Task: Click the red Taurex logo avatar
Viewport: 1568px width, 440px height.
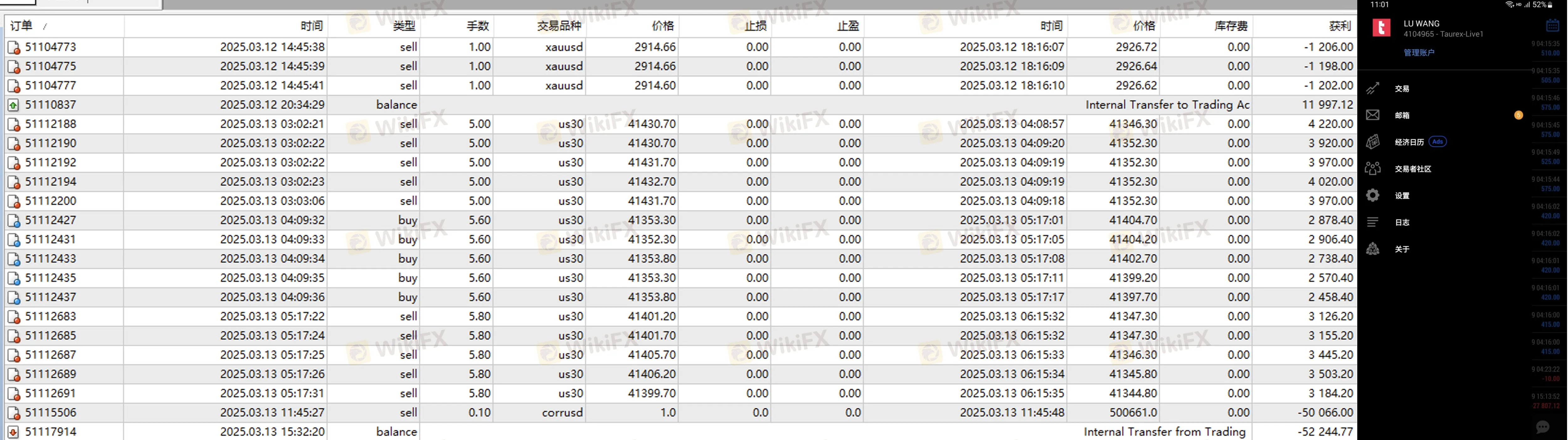Action: pos(1382,28)
